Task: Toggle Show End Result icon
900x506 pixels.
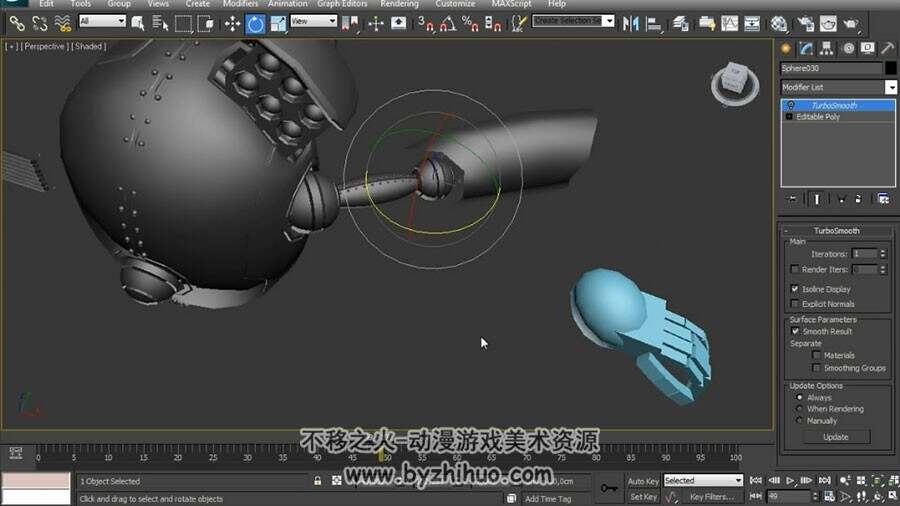Action: coord(817,199)
